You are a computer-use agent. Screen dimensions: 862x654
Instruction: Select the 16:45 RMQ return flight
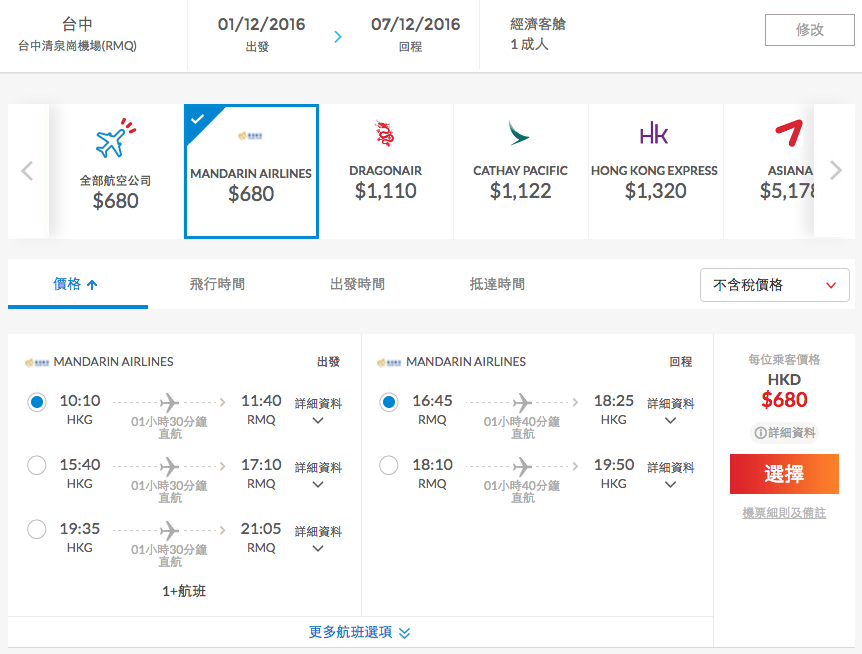click(x=389, y=402)
